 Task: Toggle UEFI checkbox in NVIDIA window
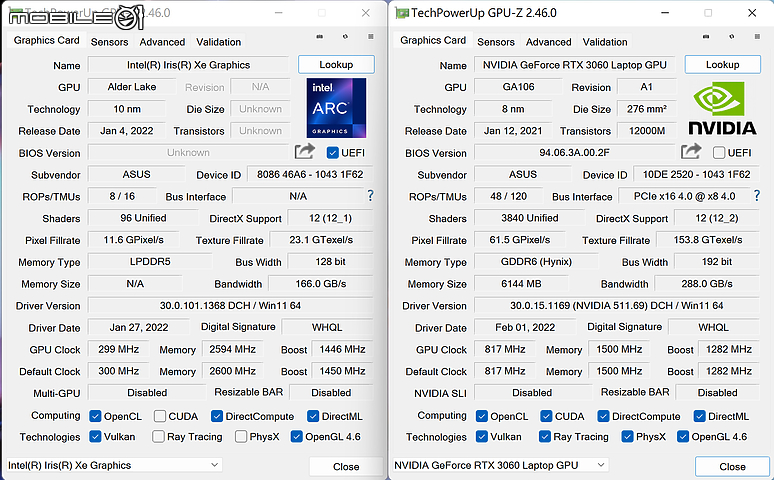pyautogui.click(x=719, y=153)
